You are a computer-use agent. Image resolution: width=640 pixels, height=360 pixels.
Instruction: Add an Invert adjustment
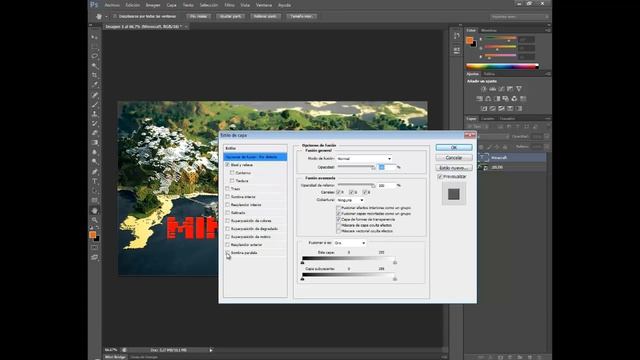(x=484, y=109)
